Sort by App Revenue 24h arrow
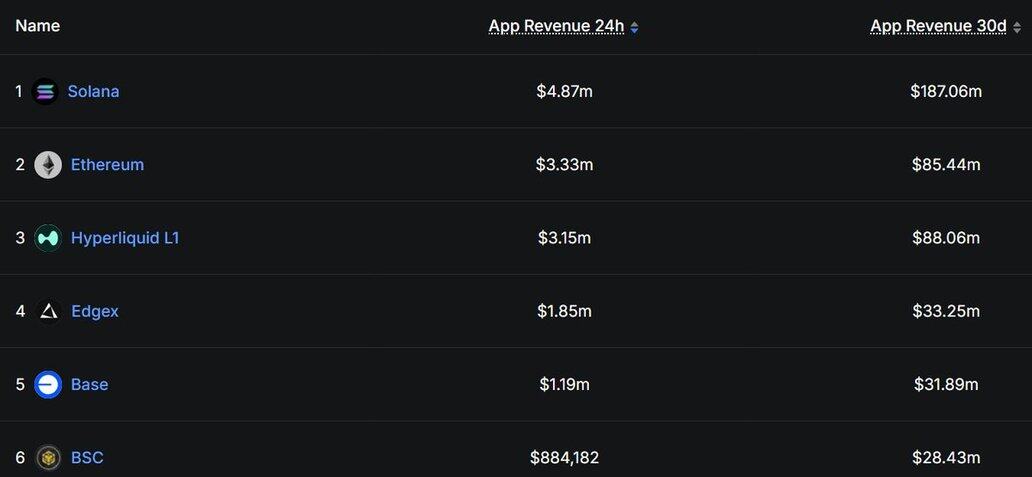 (x=634, y=27)
